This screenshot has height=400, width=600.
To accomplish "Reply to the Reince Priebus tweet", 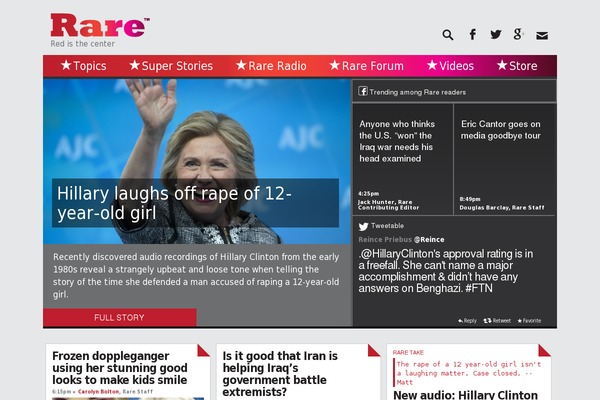I will pos(467,321).
